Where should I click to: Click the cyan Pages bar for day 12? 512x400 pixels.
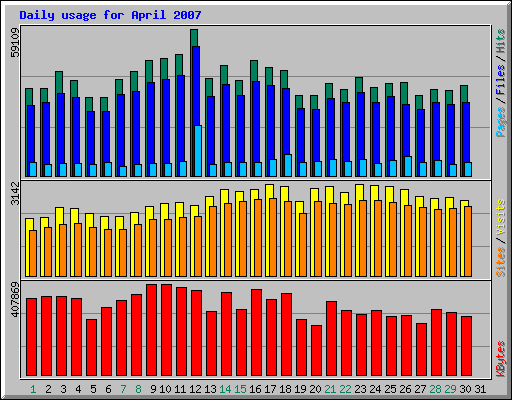tap(198, 151)
